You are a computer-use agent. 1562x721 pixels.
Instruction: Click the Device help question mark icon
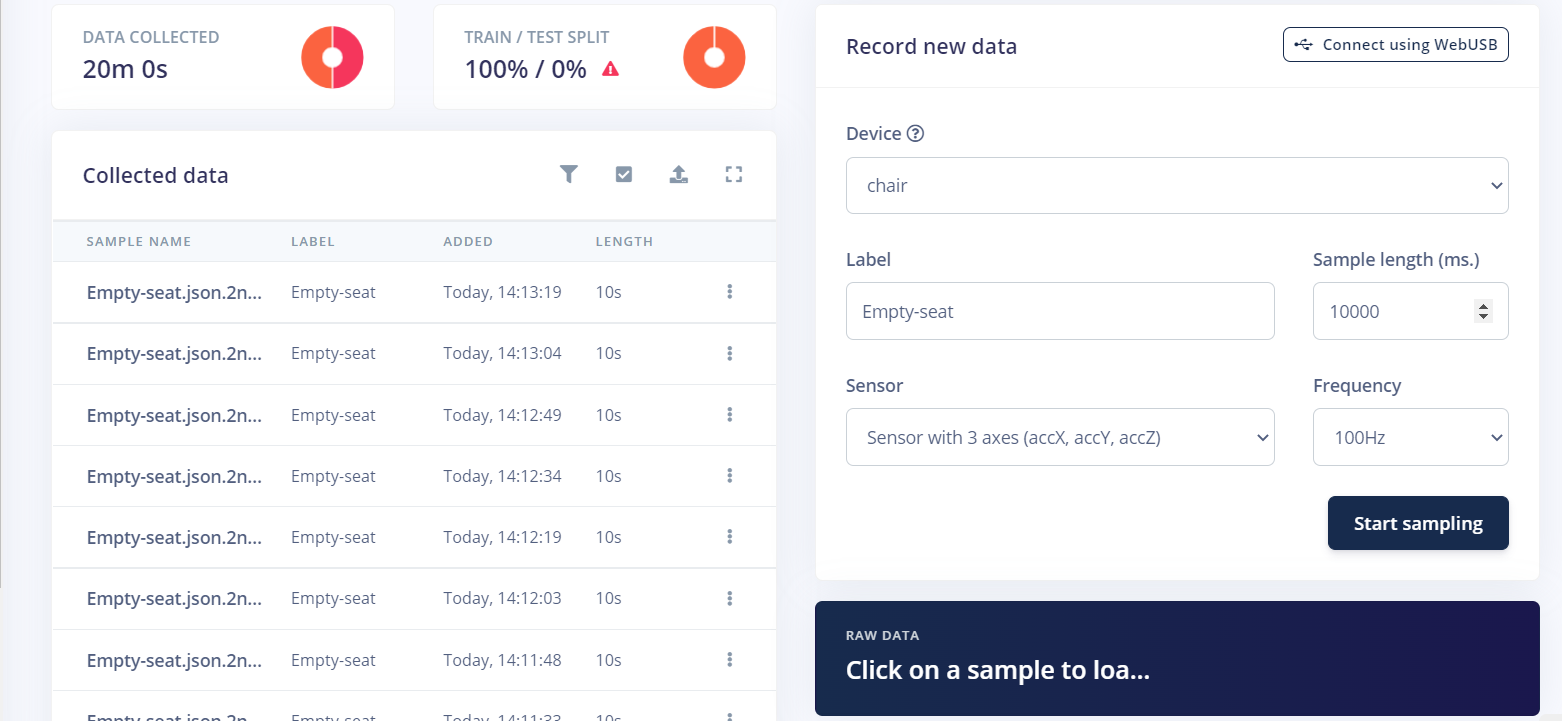click(915, 134)
